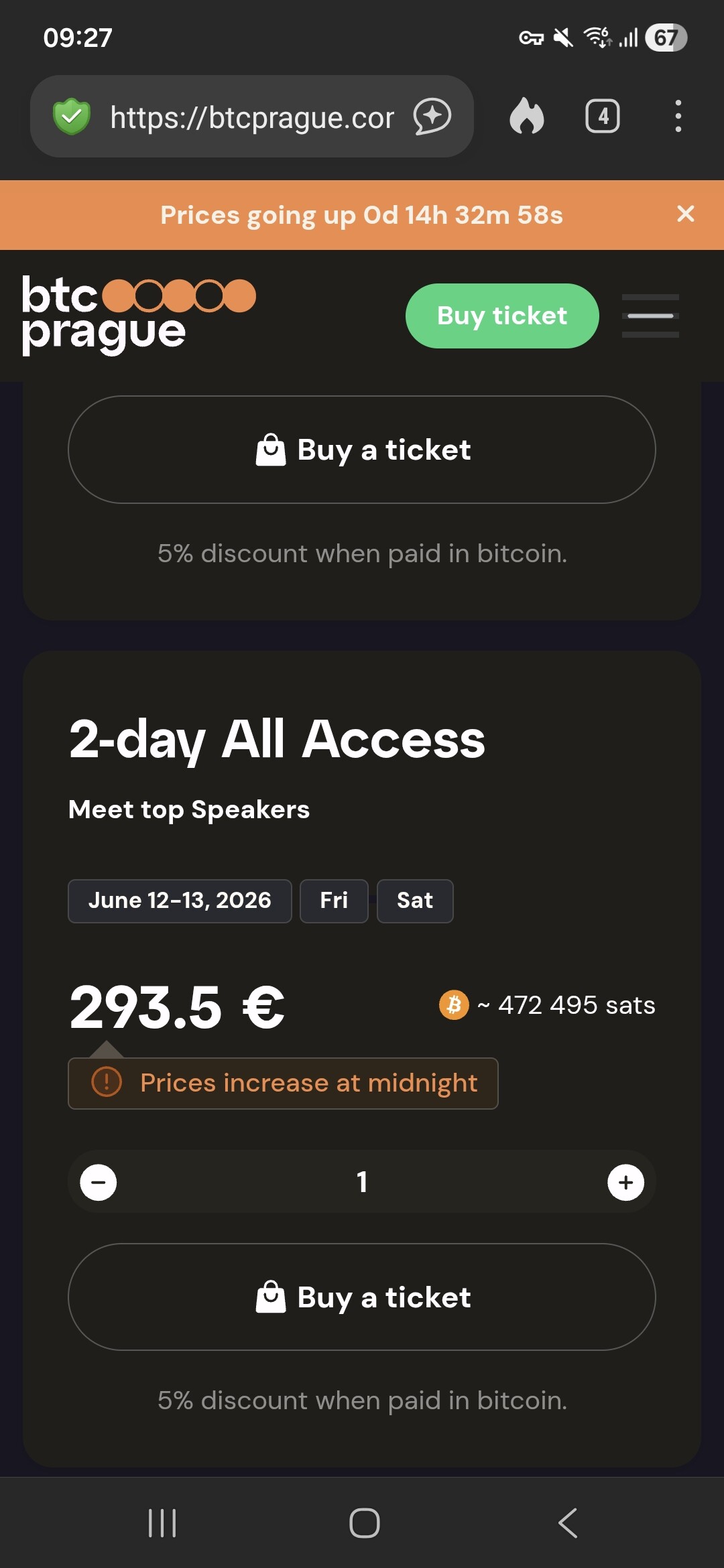The height and width of the screenshot is (1568, 724).
Task: Increase ticket quantity with plus button
Action: point(625,1182)
